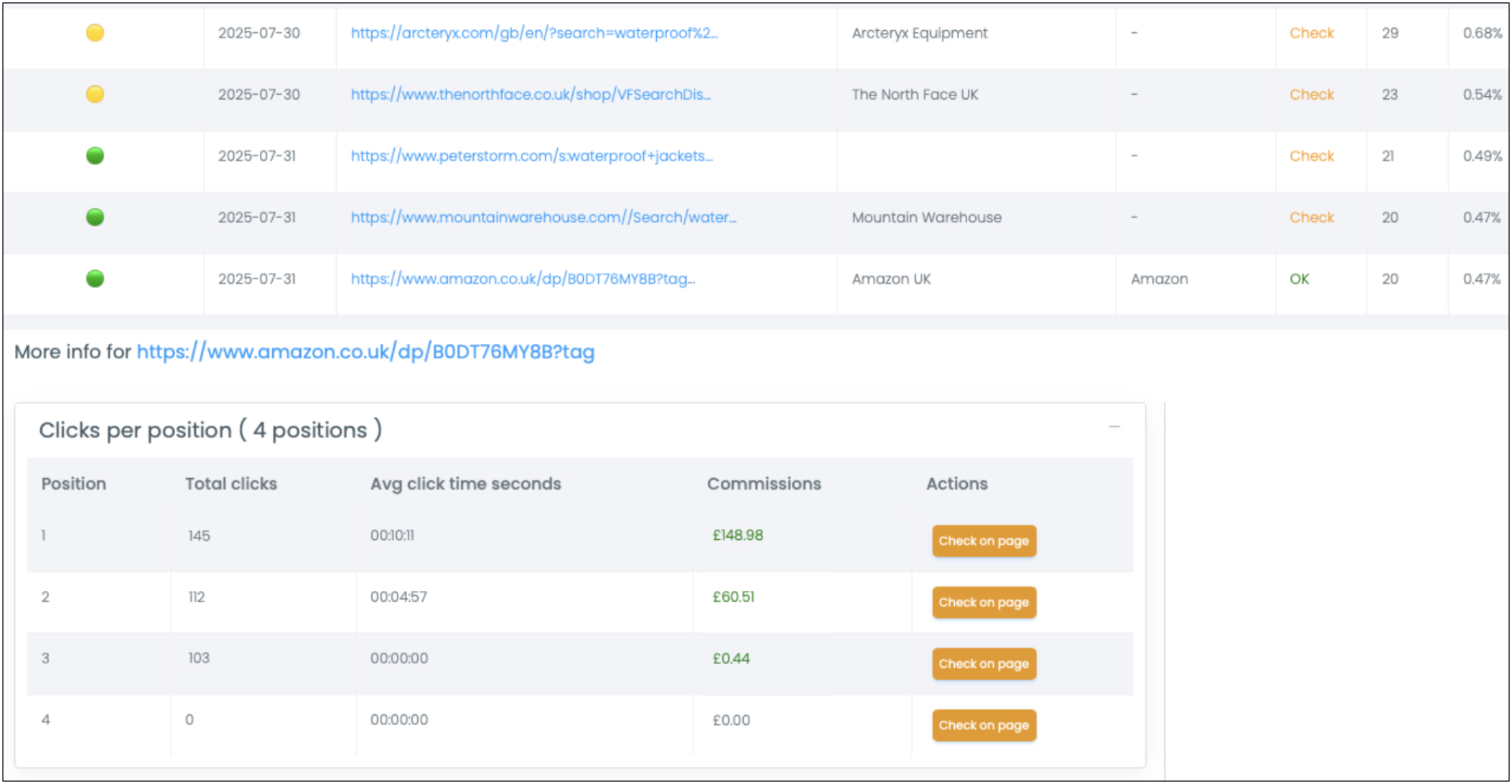This screenshot has width=1512, height=784.
Task: Click the 103 total clicks cell
Action: (x=199, y=658)
